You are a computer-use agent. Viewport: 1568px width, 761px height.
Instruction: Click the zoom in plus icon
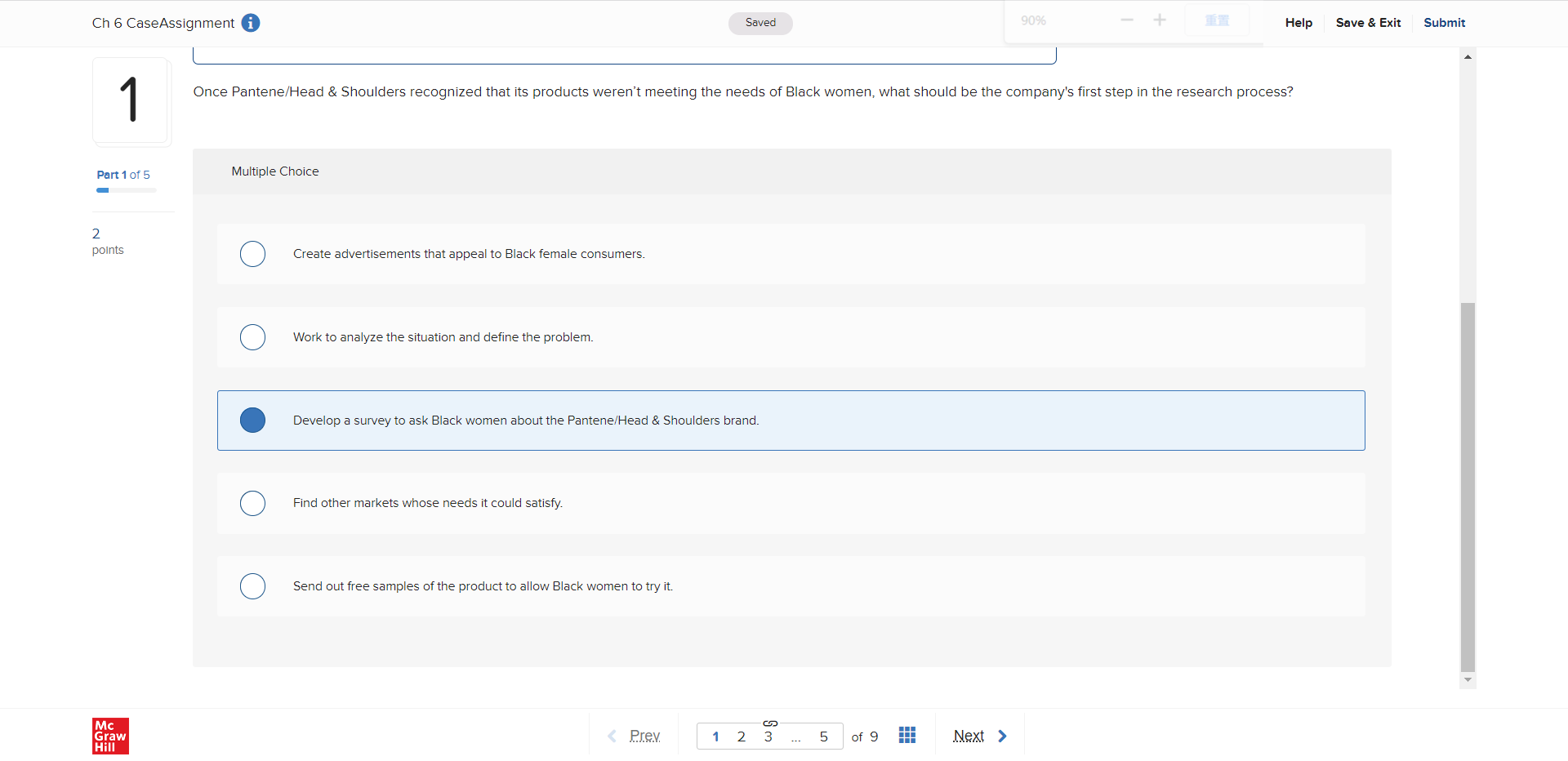click(x=1160, y=20)
